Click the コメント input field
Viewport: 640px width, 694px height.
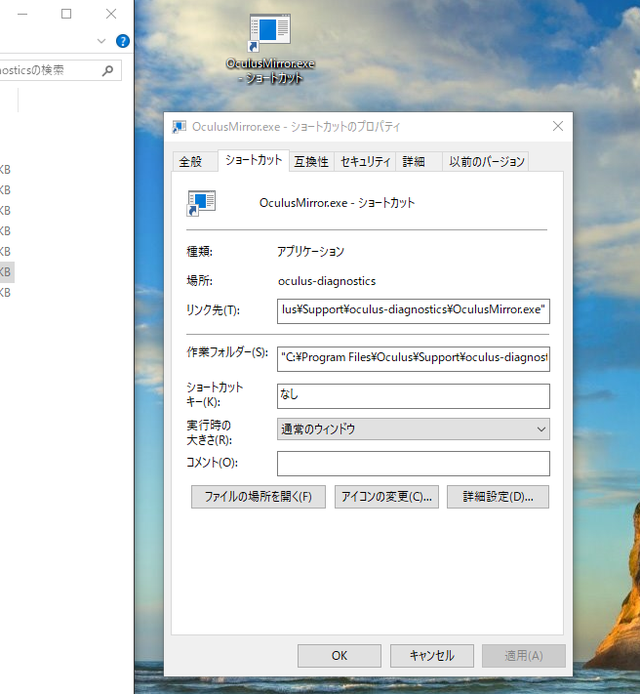click(413, 463)
